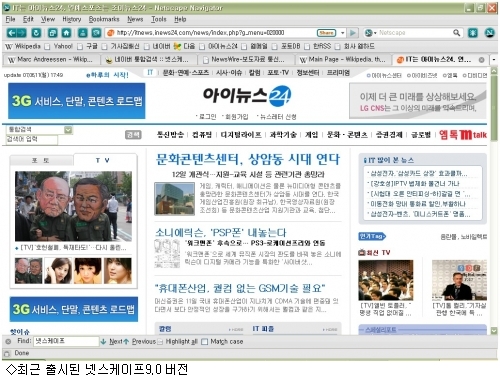The width and height of the screenshot is (500, 381).
Task: Click Next in the Find bar
Action: click(112, 342)
